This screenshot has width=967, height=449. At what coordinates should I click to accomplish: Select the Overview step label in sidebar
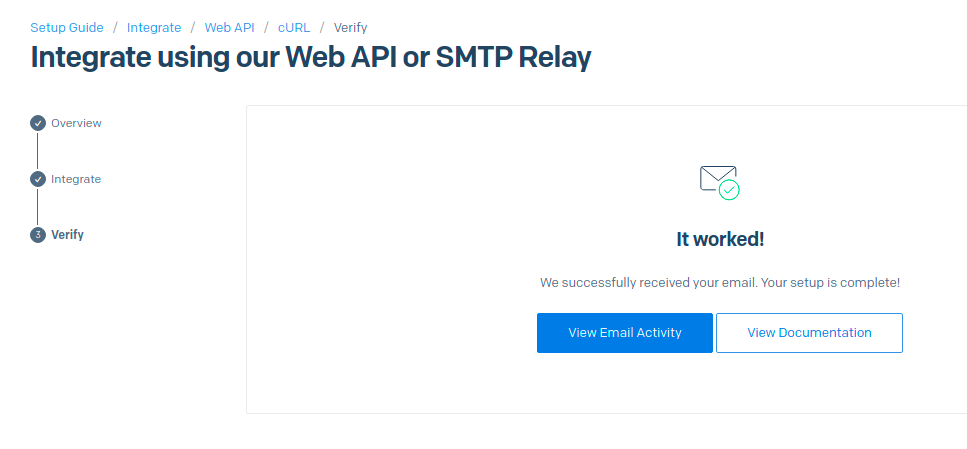tap(76, 123)
